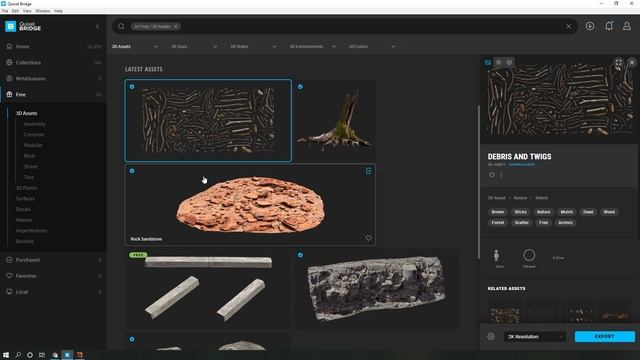Click the Forest tag
This screenshot has height=360, width=640.
498,222
